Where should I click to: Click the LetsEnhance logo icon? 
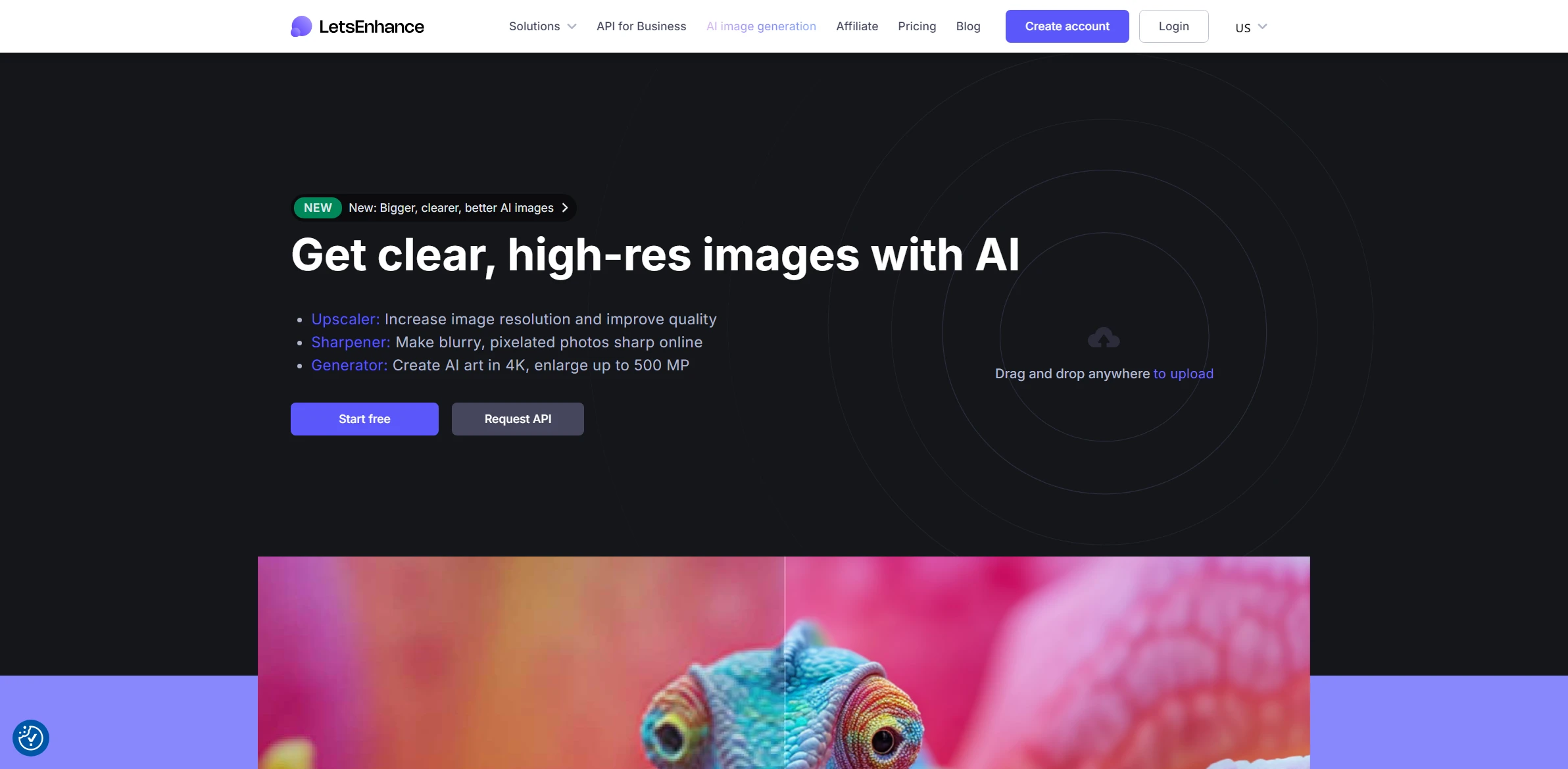[301, 26]
